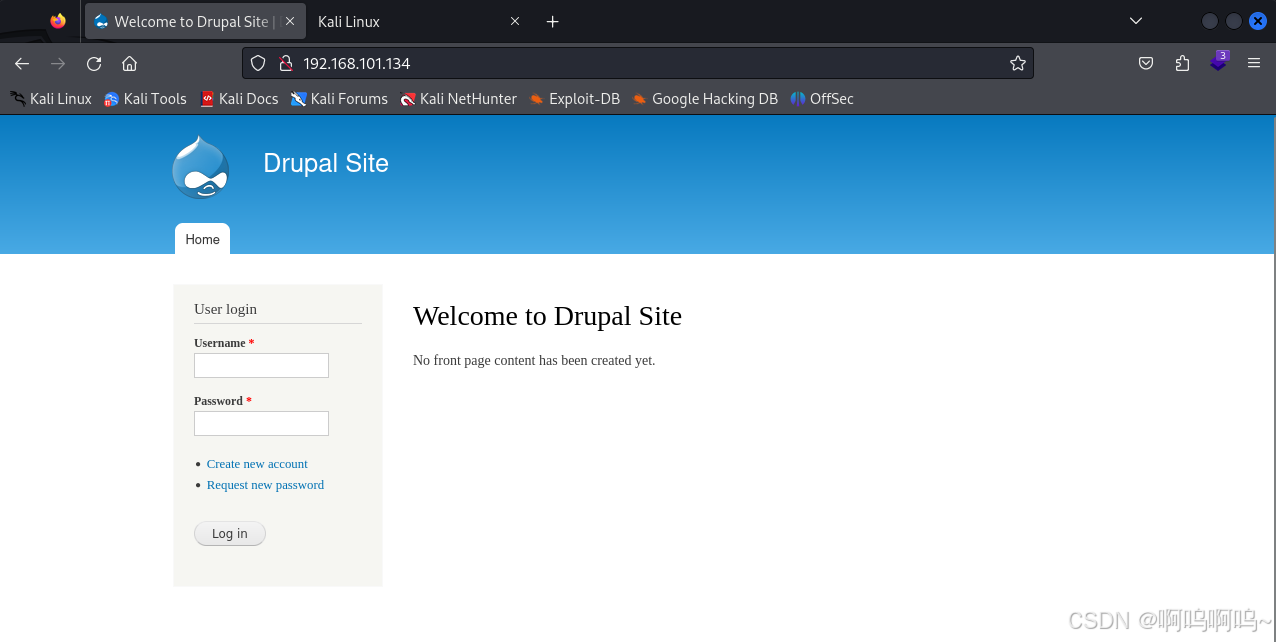Expand the list-all-tabs chevron
This screenshot has width=1276, height=642.
tap(1135, 21)
